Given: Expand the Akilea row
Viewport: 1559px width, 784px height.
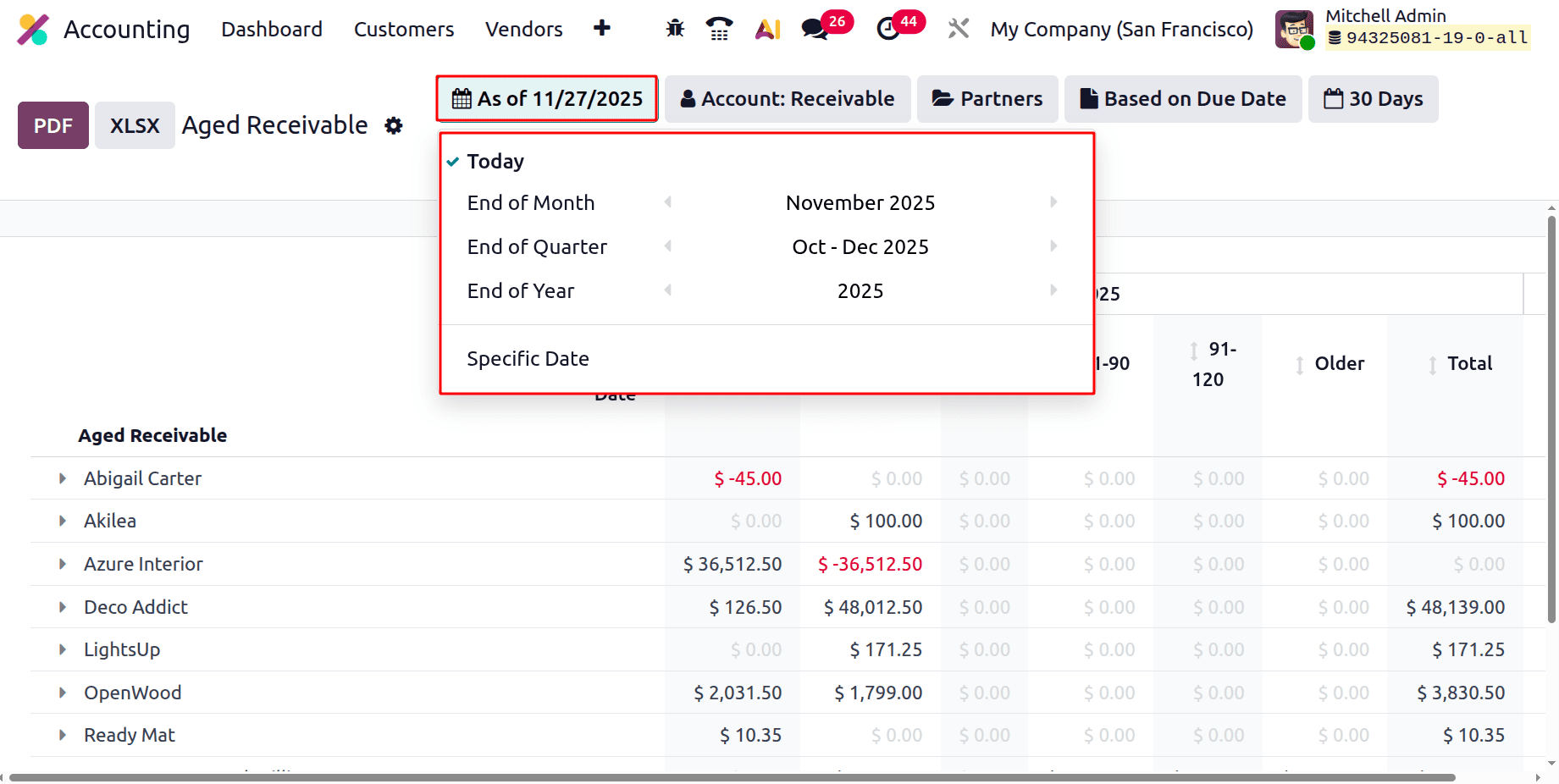Looking at the screenshot, I should click(63, 521).
